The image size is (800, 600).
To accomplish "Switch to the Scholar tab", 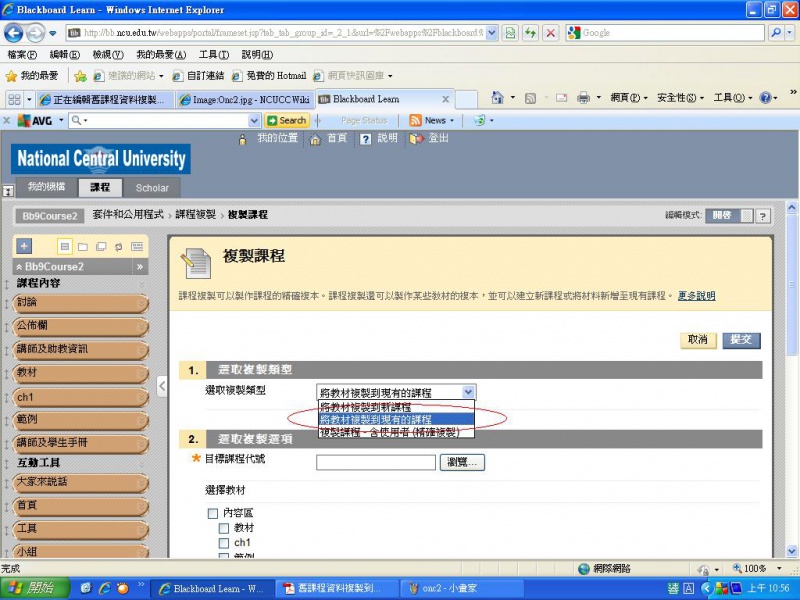I will [152, 188].
